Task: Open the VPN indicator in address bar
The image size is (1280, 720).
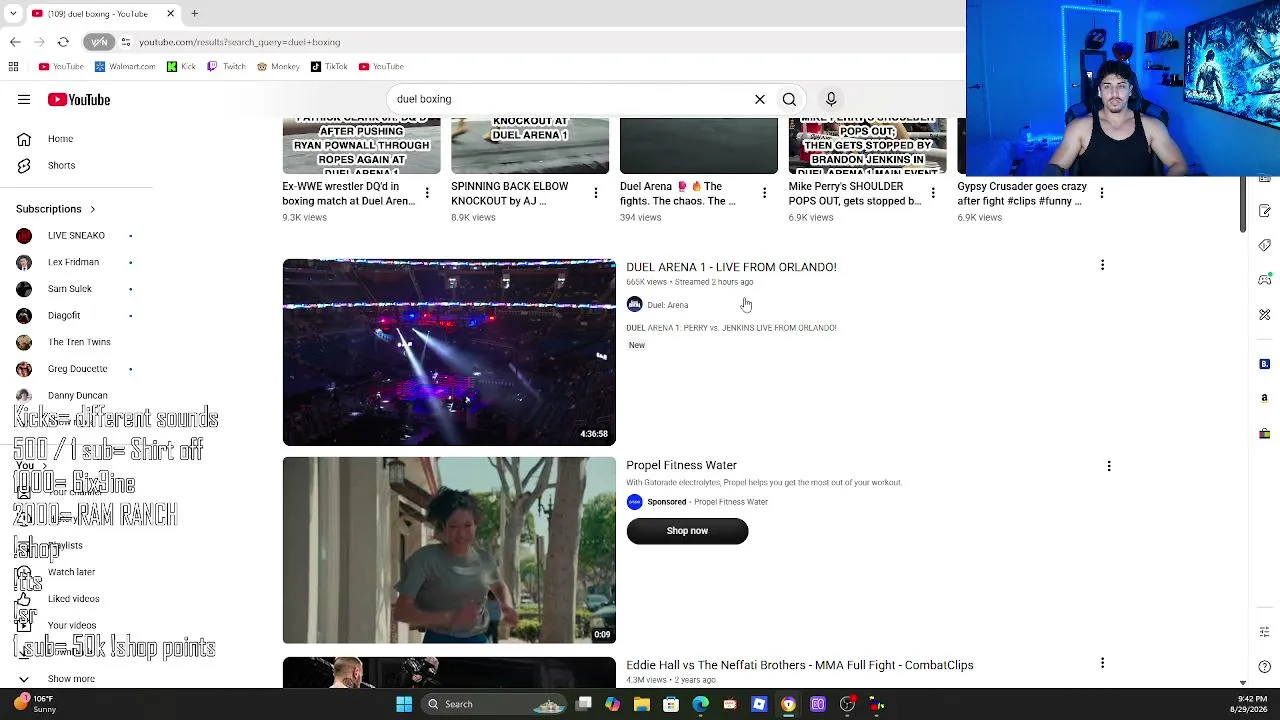Action: coord(99,42)
